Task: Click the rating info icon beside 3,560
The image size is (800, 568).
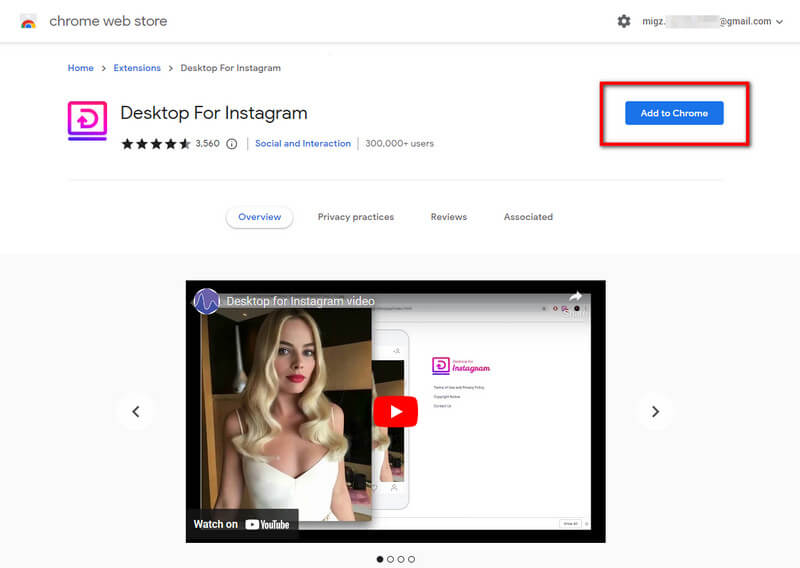Action: (x=232, y=144)
